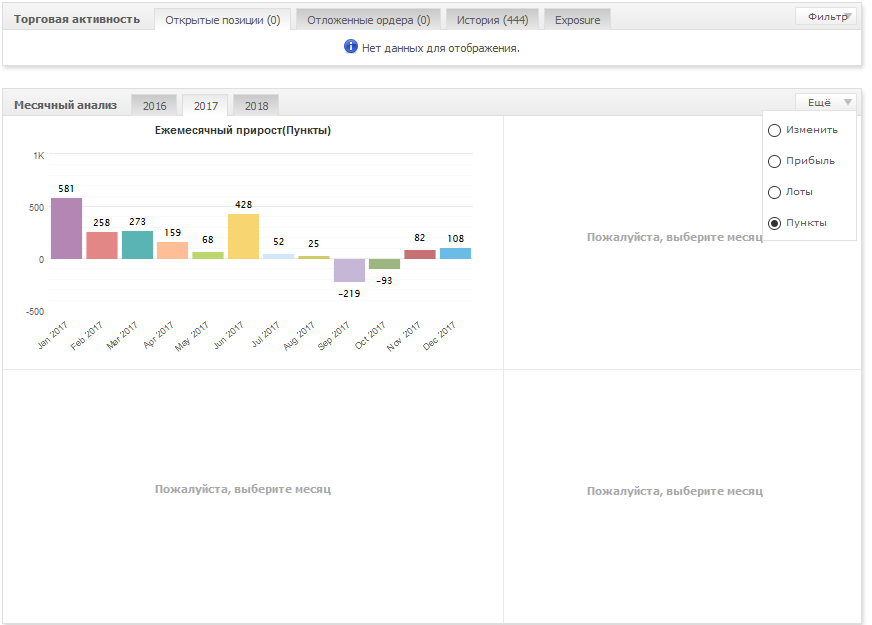This screenshot has height=625, width=872.
Task: Select the 2017 year tab
Action: coord(206,106)
